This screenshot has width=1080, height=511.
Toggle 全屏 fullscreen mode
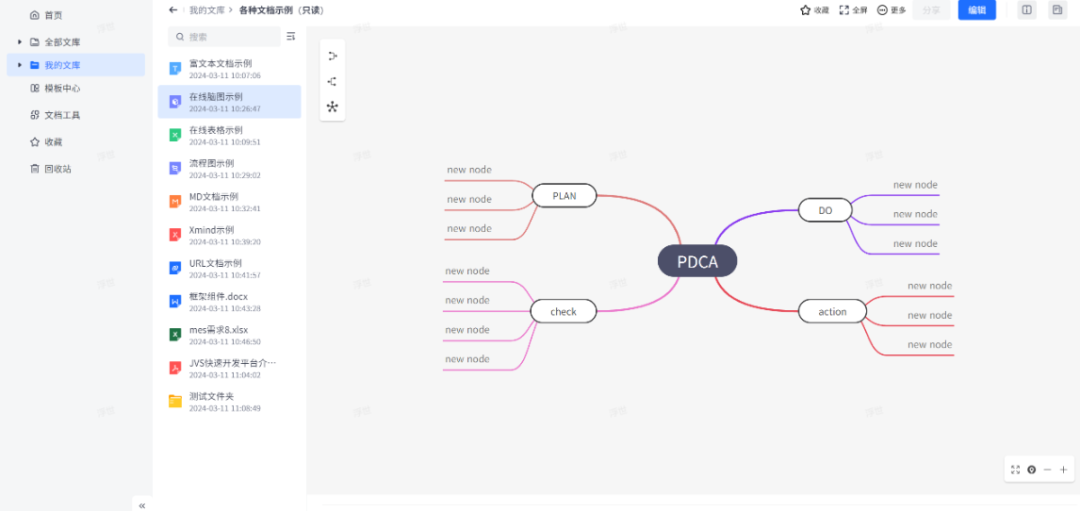click(x=853, y=10)
